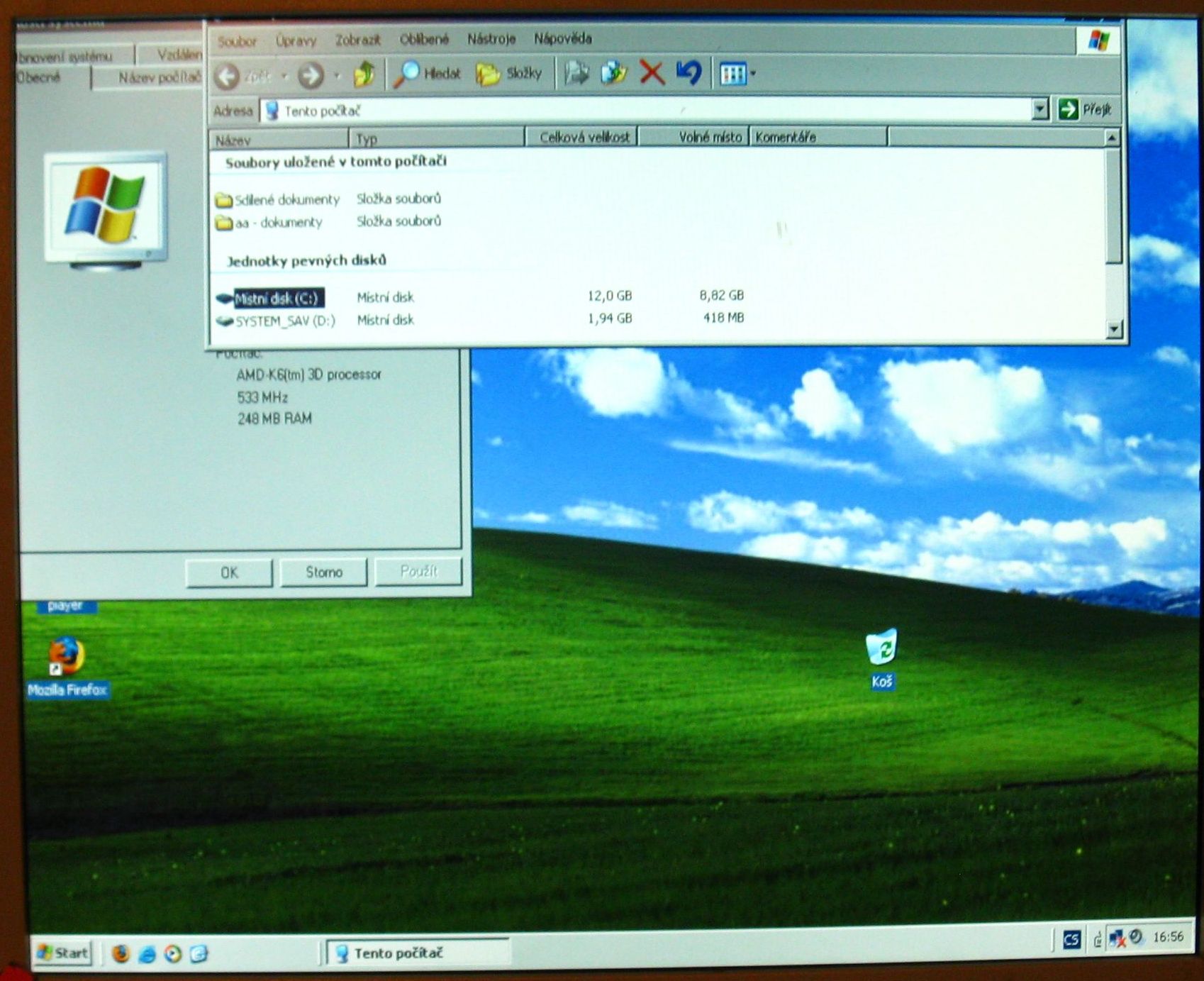
Task: Launch Firefox from the Quick Launch bar
Action: tap(121, 953)
